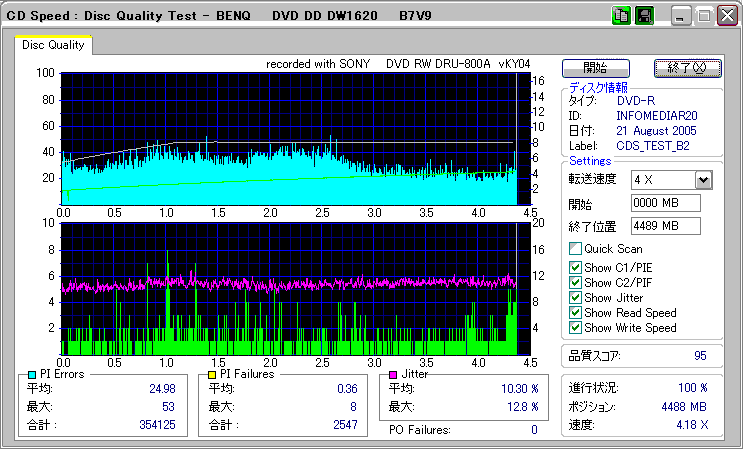Click the end position 4489 MB field
The height and width of the screenshot is (449, 743).
click(665, 225)
